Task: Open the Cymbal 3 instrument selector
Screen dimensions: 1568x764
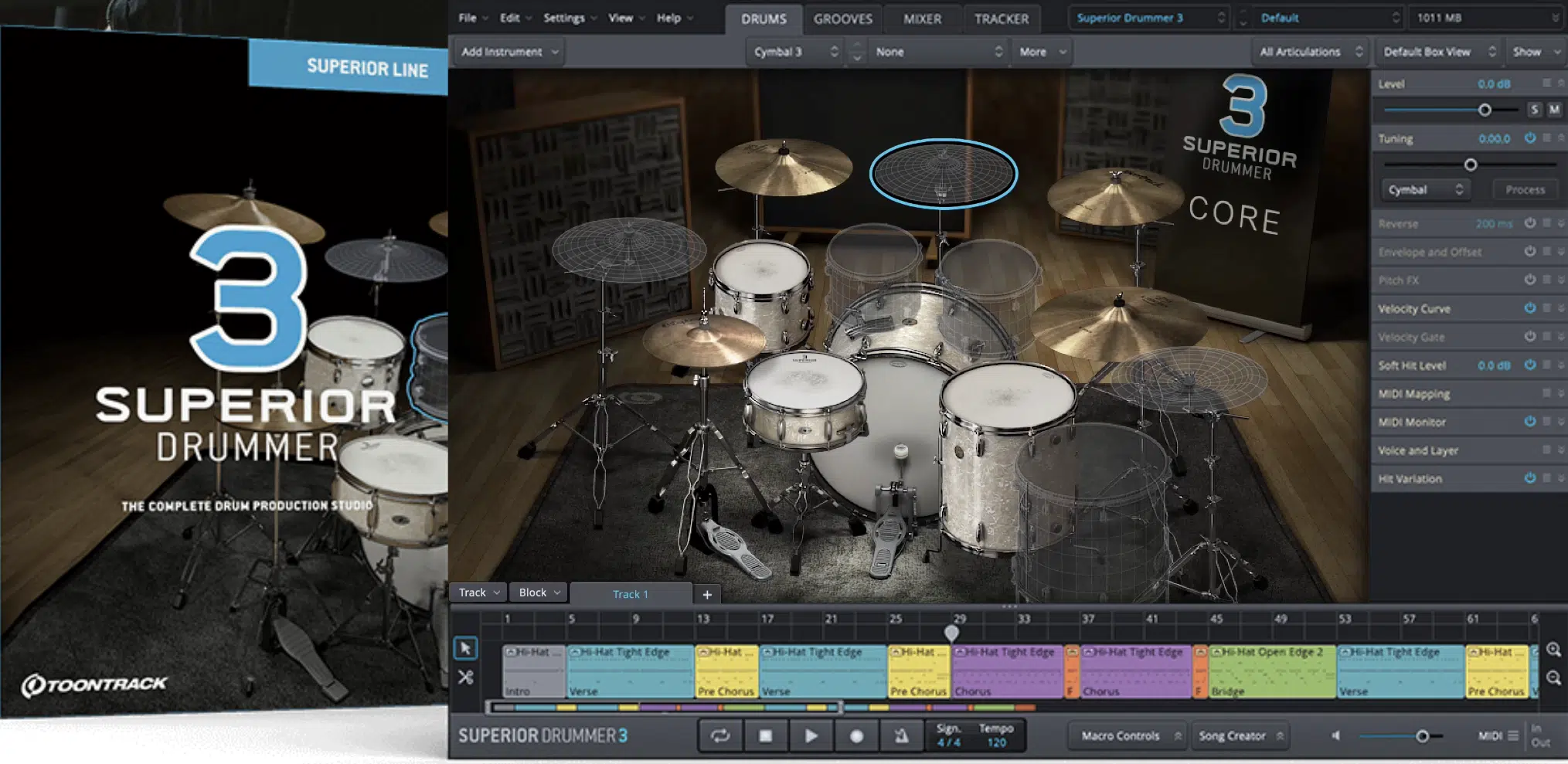Action: (x=796, y=52)
